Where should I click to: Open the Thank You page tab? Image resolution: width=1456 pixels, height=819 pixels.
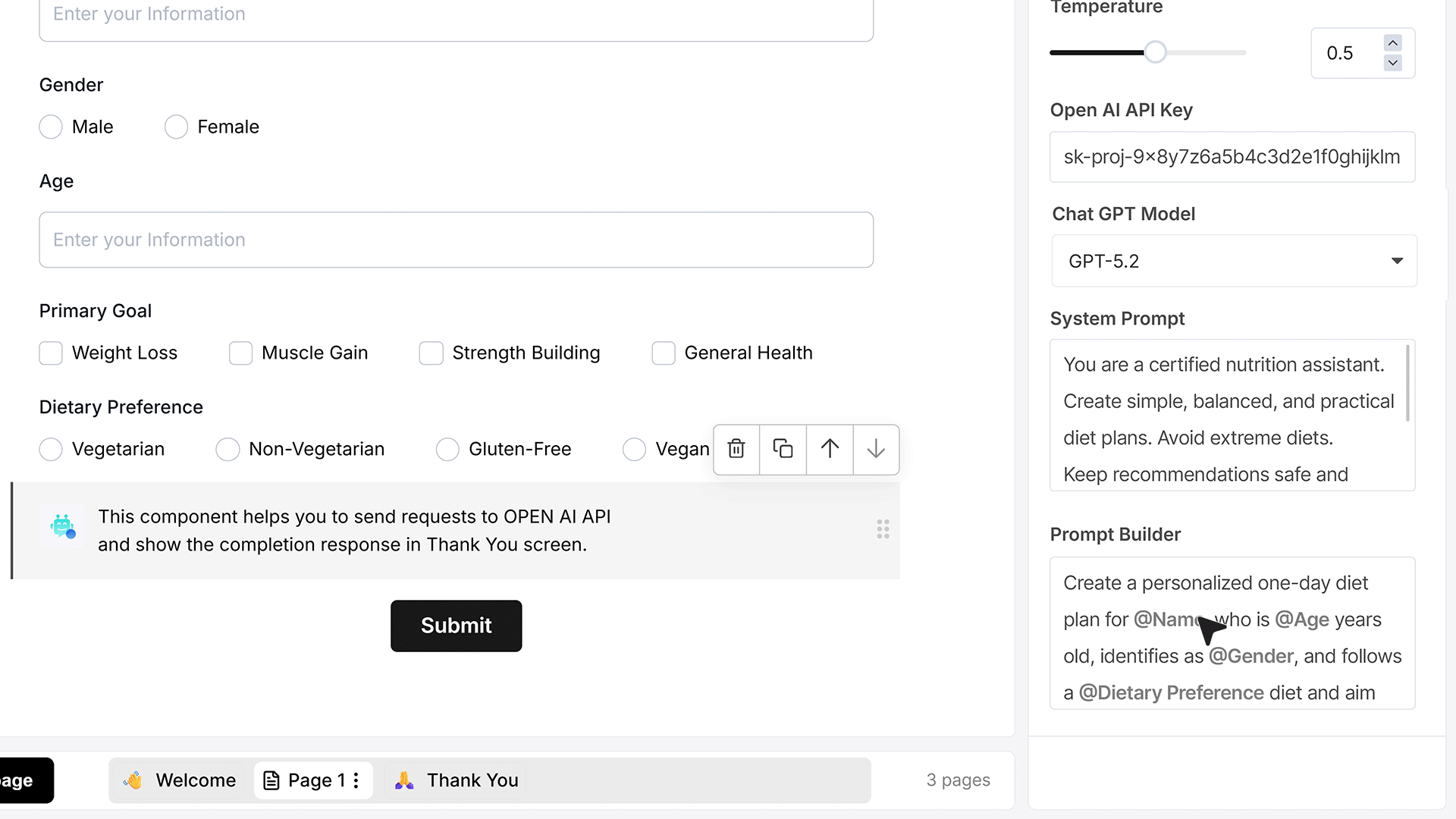(x=457, y=780)
